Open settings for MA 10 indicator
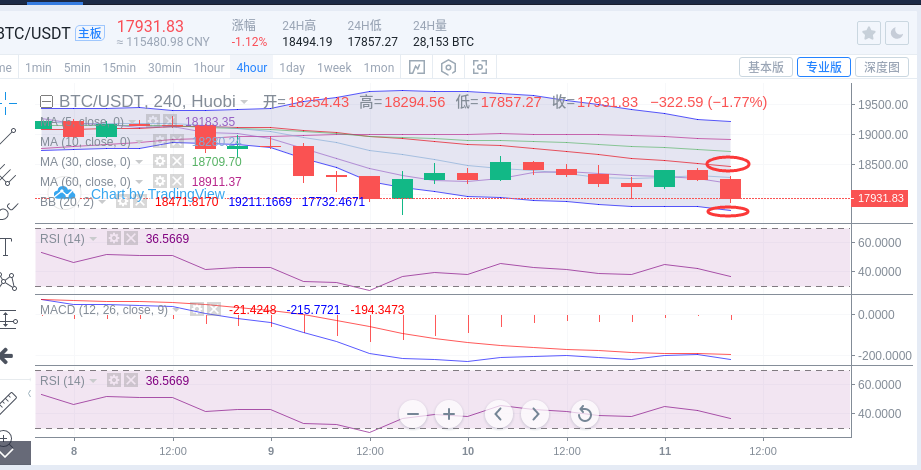The width and height of the screenshot is (921, 470). point(160,141)
